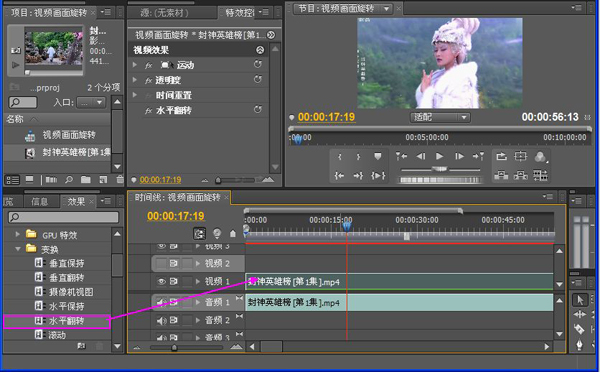Open the 源: (无素材) tab
The image size is (600, 372).
(165, 13)
